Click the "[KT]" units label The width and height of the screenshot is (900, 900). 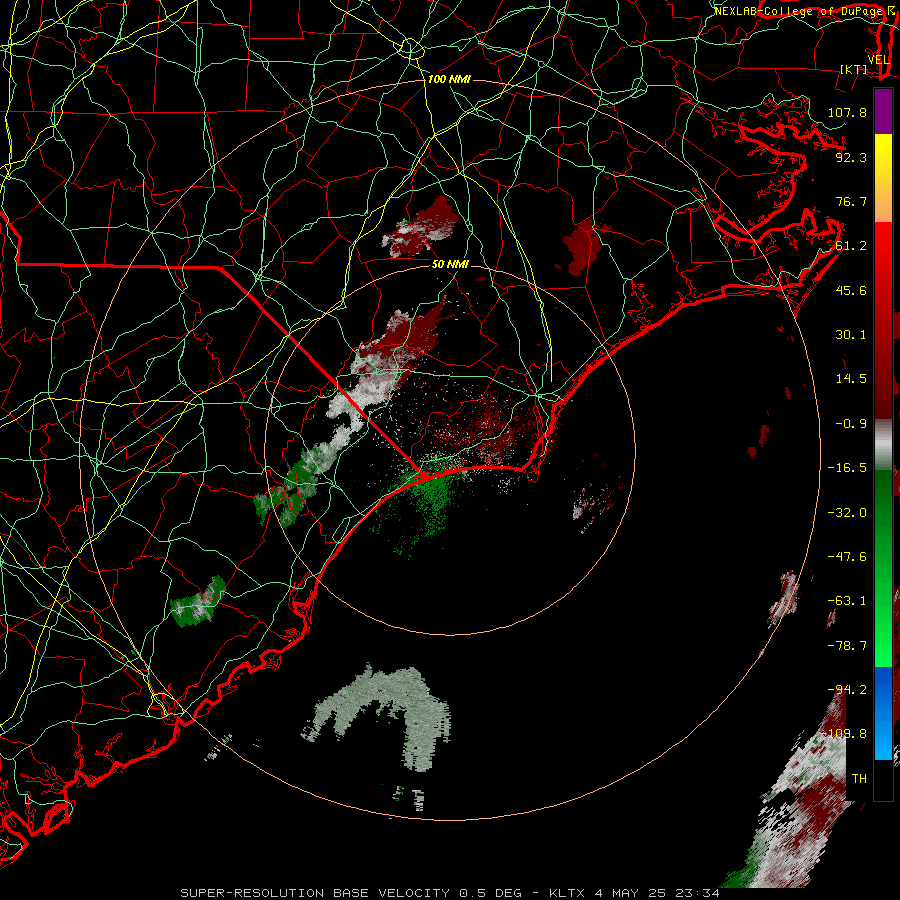pos(854,69)
